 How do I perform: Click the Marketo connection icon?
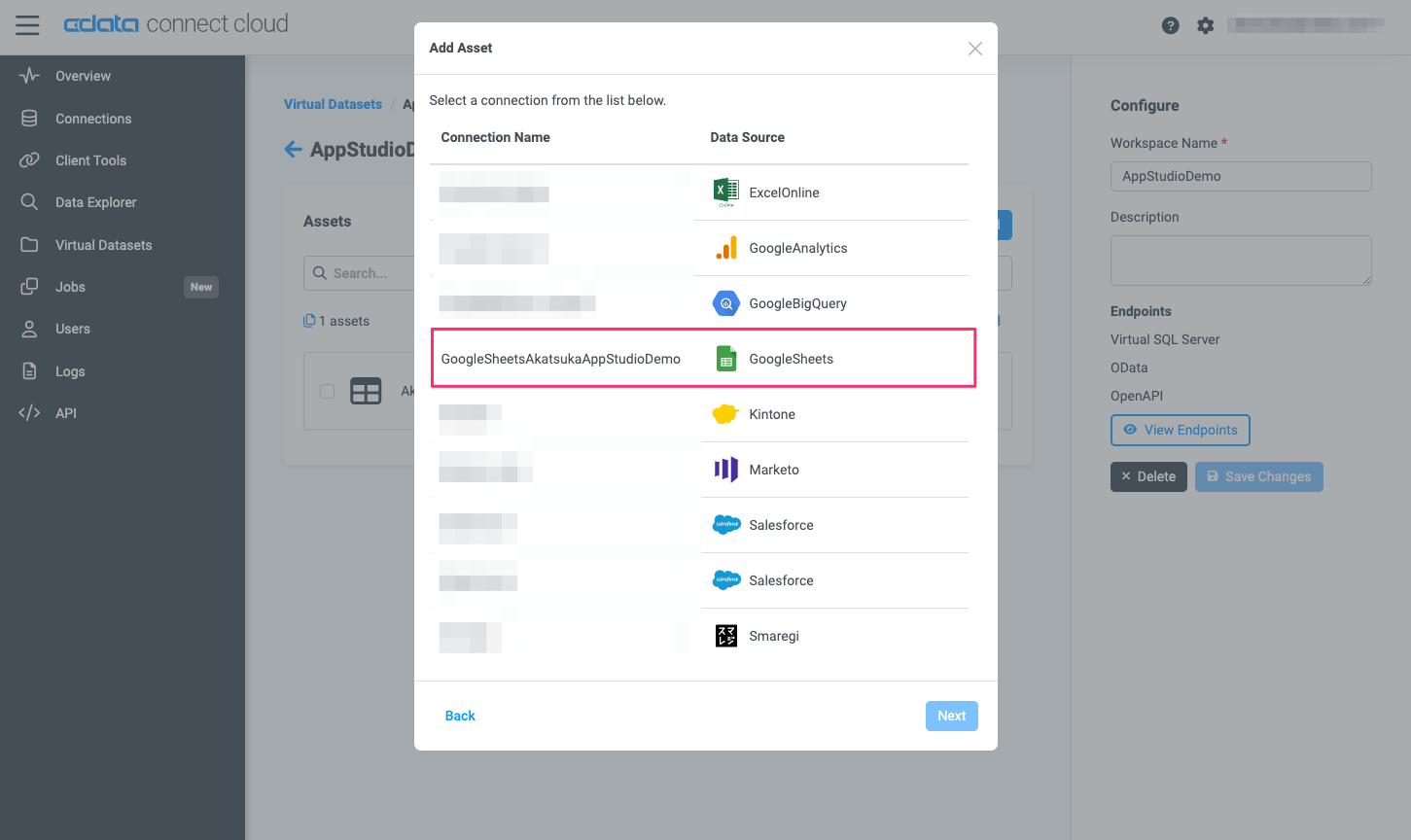tap(725, 470)
